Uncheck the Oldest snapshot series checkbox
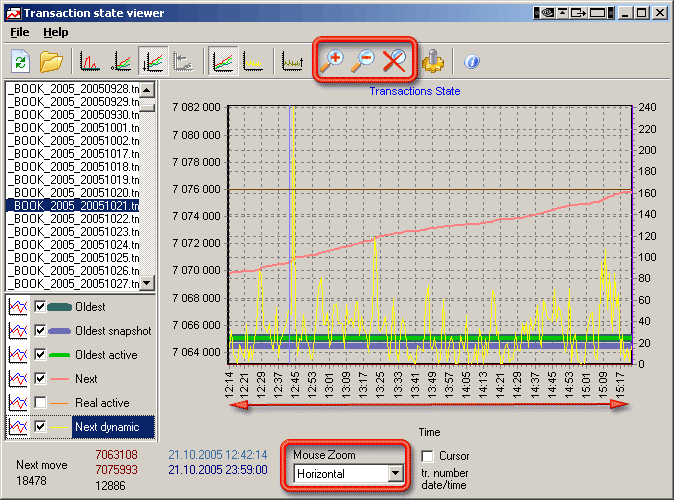 pyautogui.click(x=41, y=331)
